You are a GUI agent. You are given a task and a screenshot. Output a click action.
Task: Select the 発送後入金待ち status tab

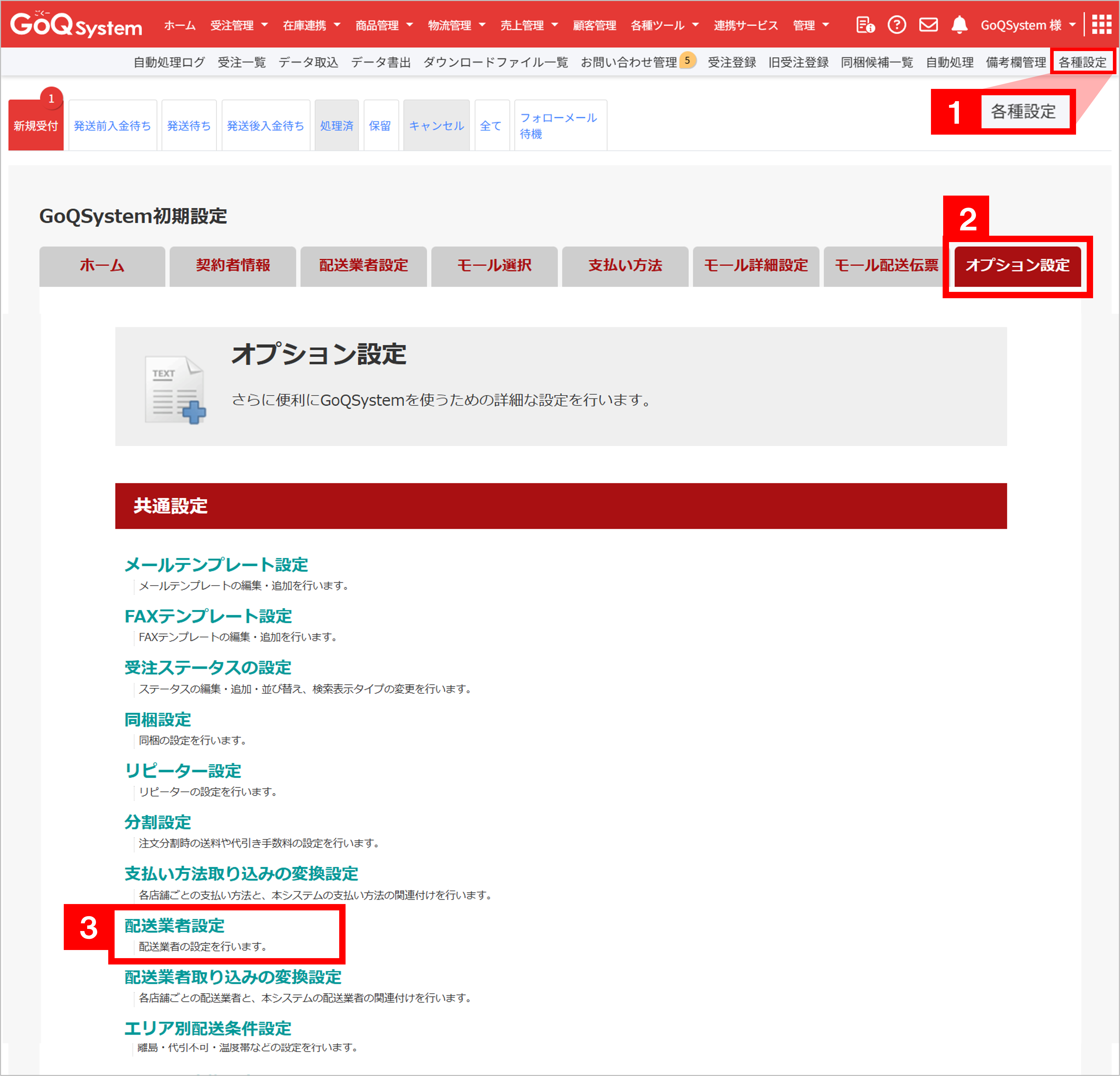click(x=266, y=125)
